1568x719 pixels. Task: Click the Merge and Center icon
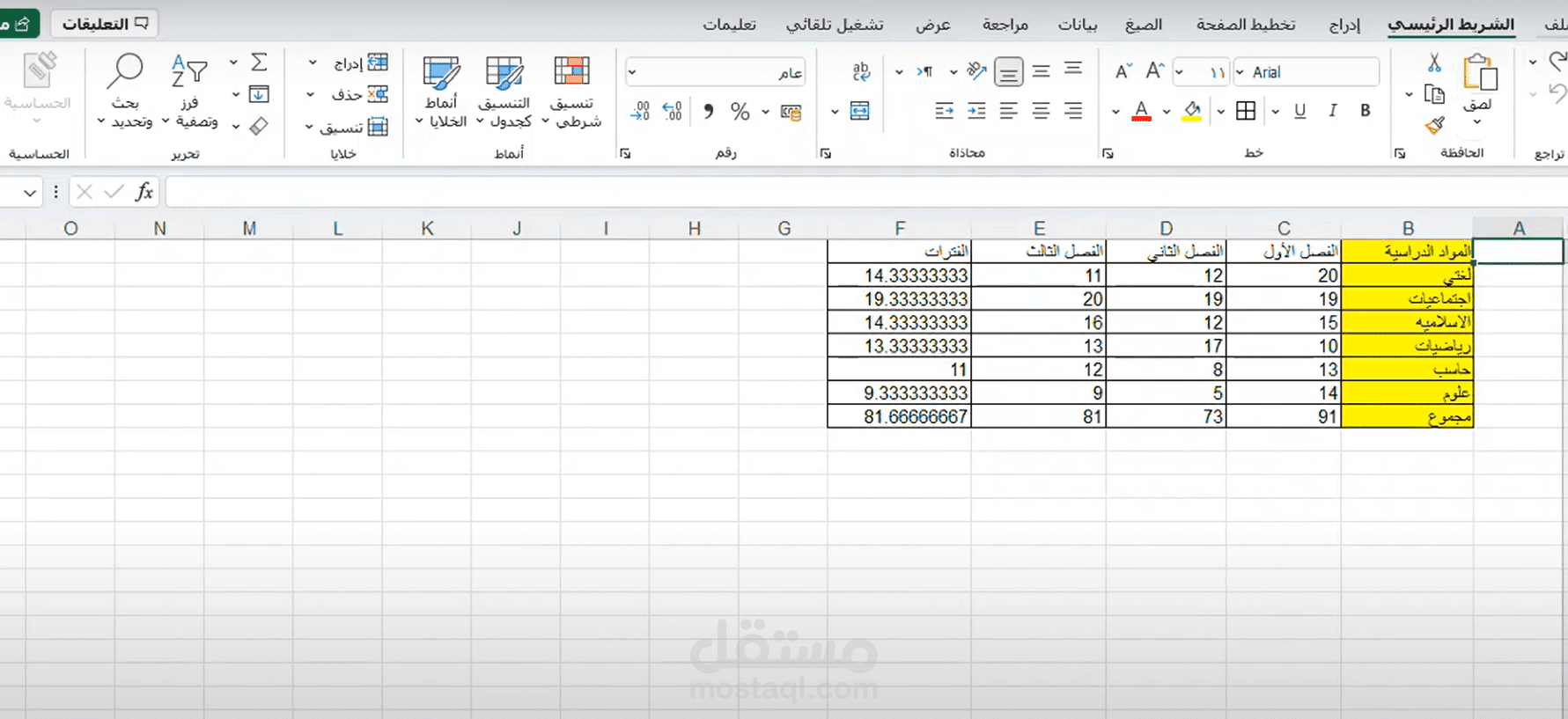860,111
